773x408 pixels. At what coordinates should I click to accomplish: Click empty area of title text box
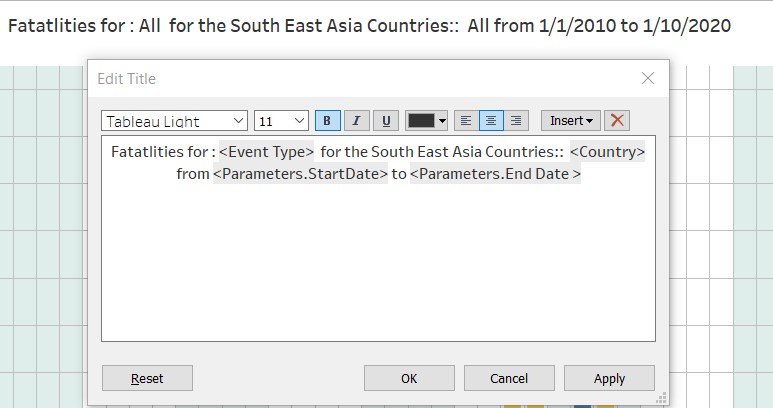click(378, 270)
